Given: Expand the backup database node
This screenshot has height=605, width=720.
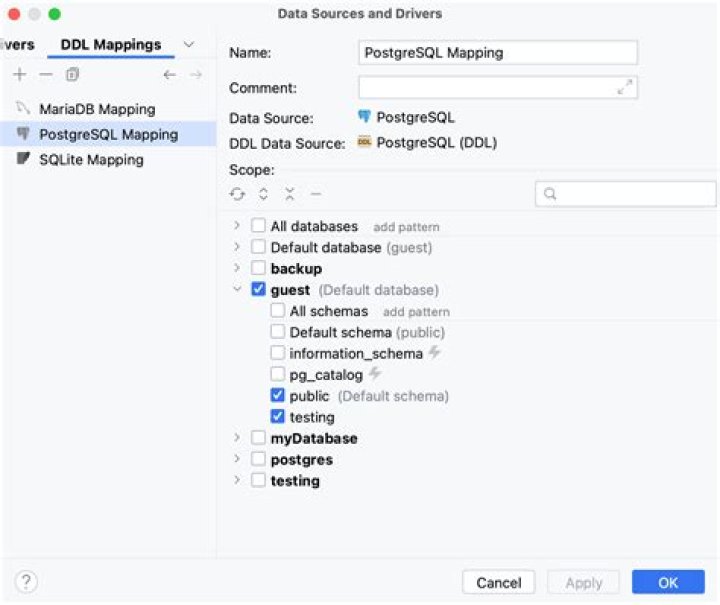Looking at the screenshot, I should (237, 268).
